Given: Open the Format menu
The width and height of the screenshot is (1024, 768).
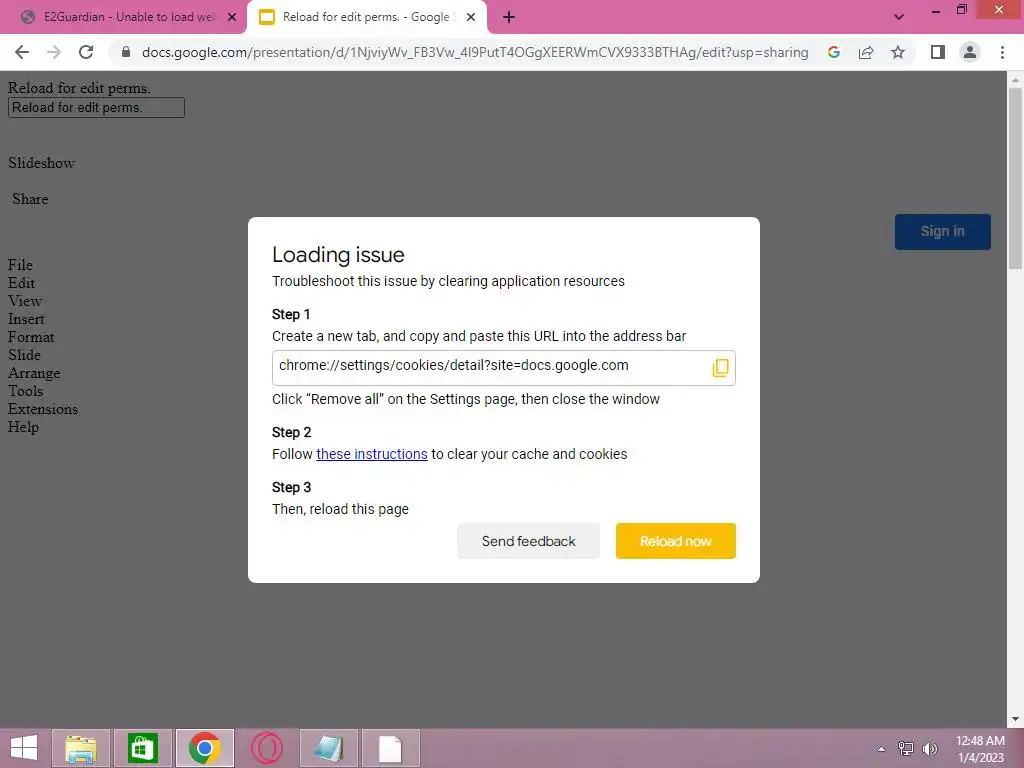Looking at the screenshot, I should click(31, 337).
